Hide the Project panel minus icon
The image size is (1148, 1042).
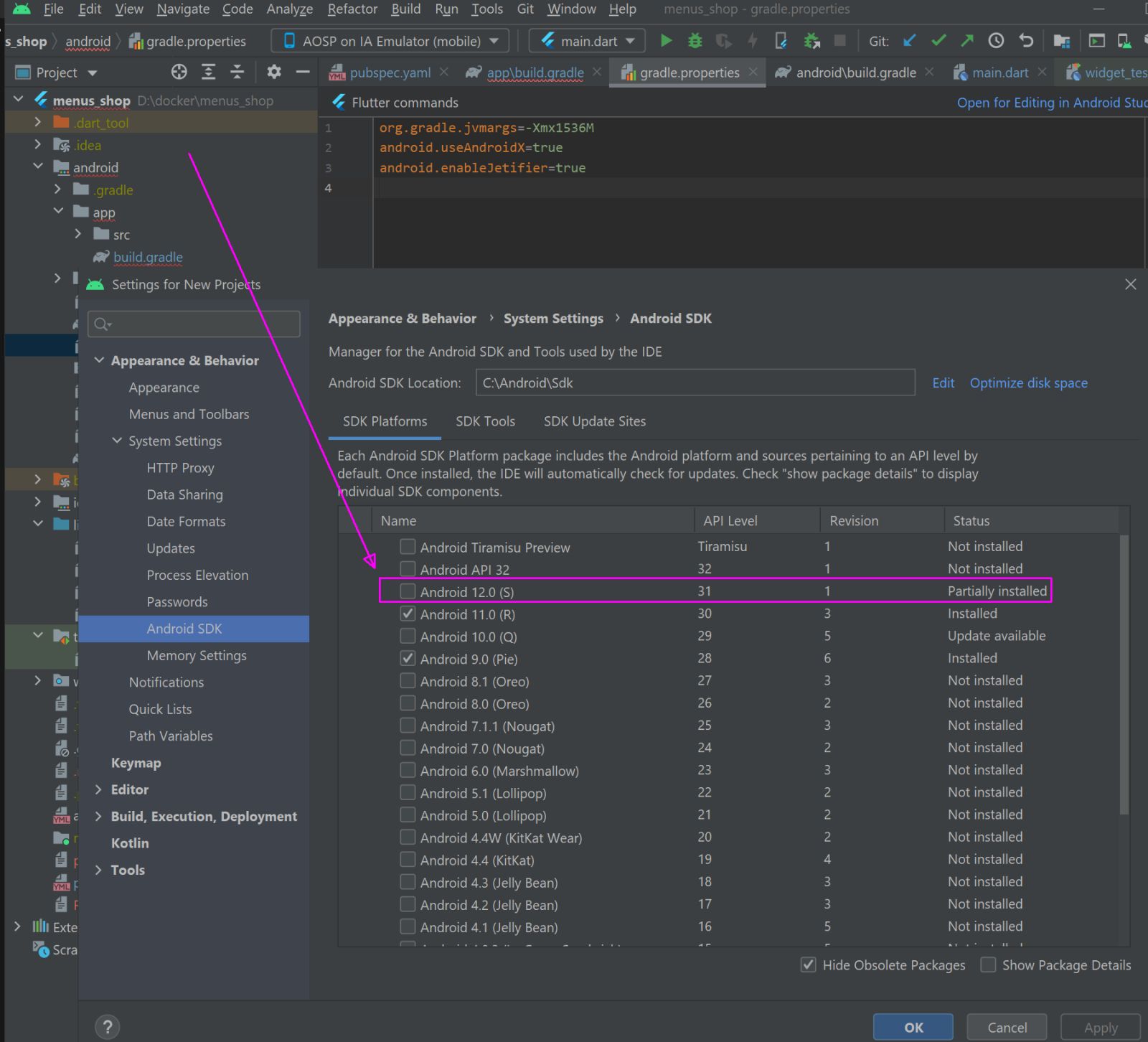point(303,72)
